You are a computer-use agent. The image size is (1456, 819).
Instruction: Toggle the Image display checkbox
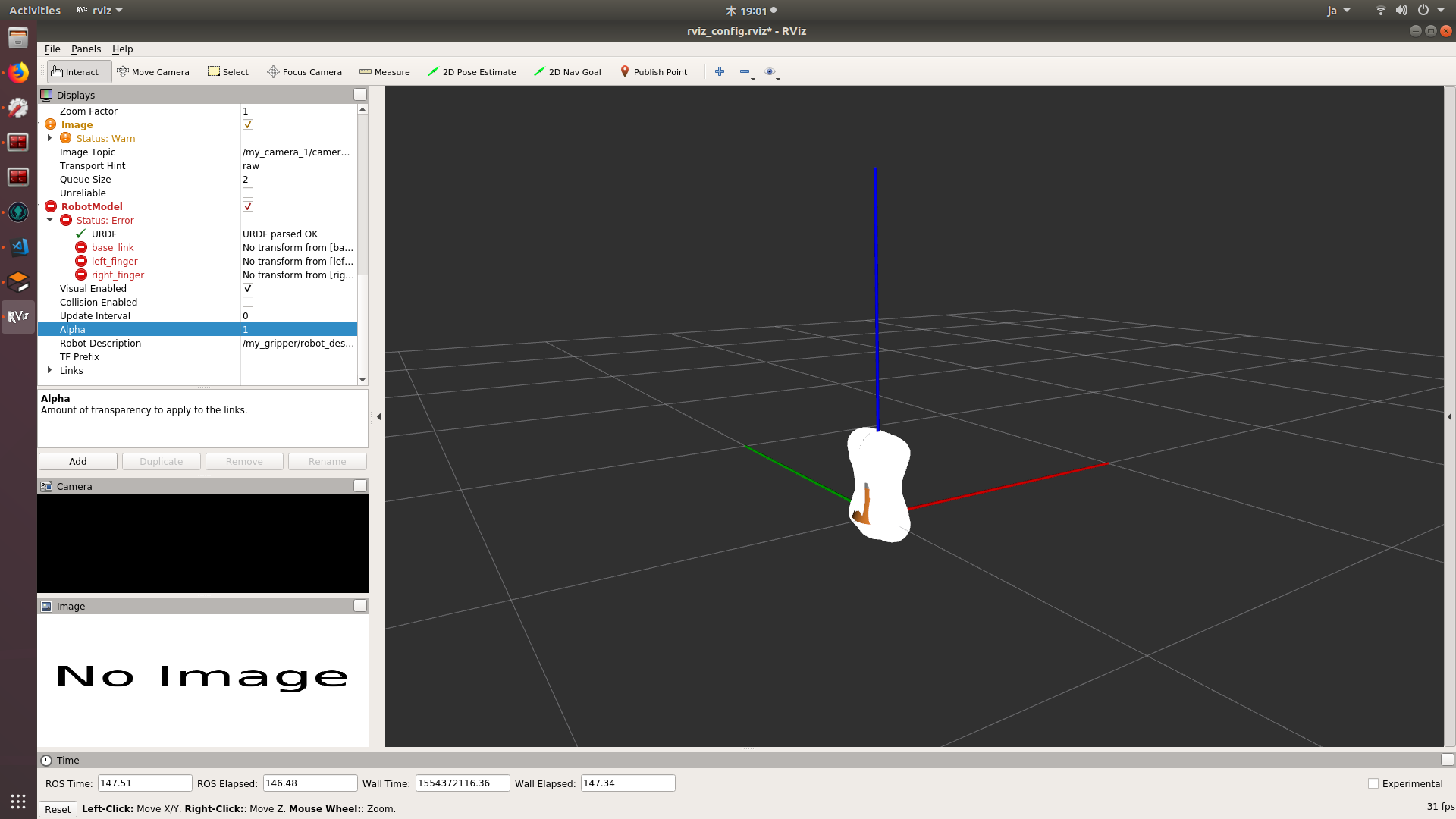pos(248,124)
